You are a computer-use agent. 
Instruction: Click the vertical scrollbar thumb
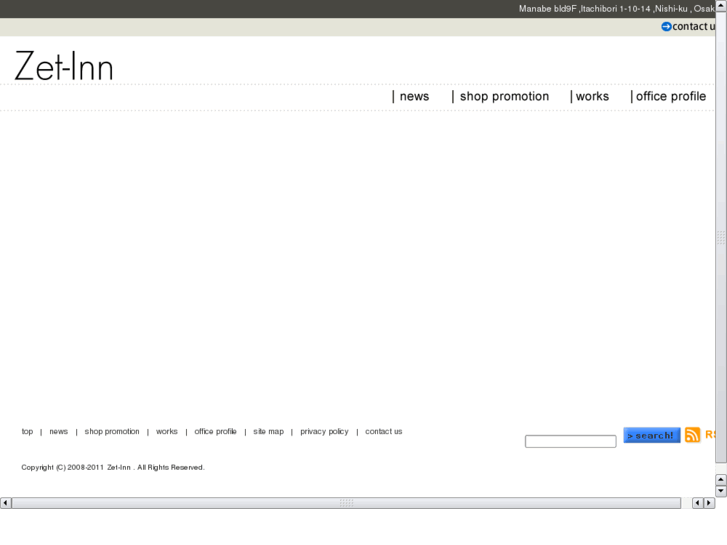pos(721,237)
